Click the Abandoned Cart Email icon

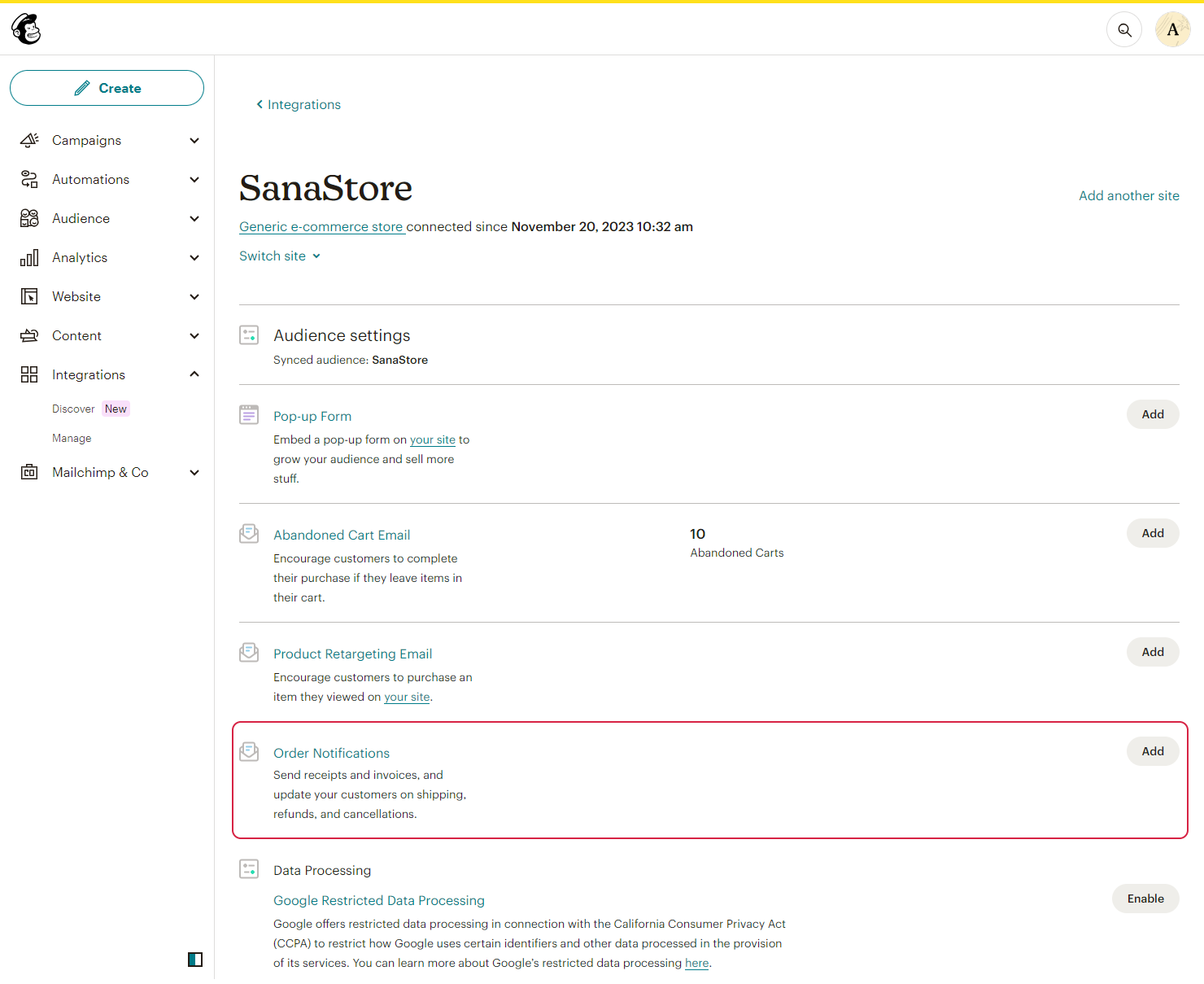point(249,533)
